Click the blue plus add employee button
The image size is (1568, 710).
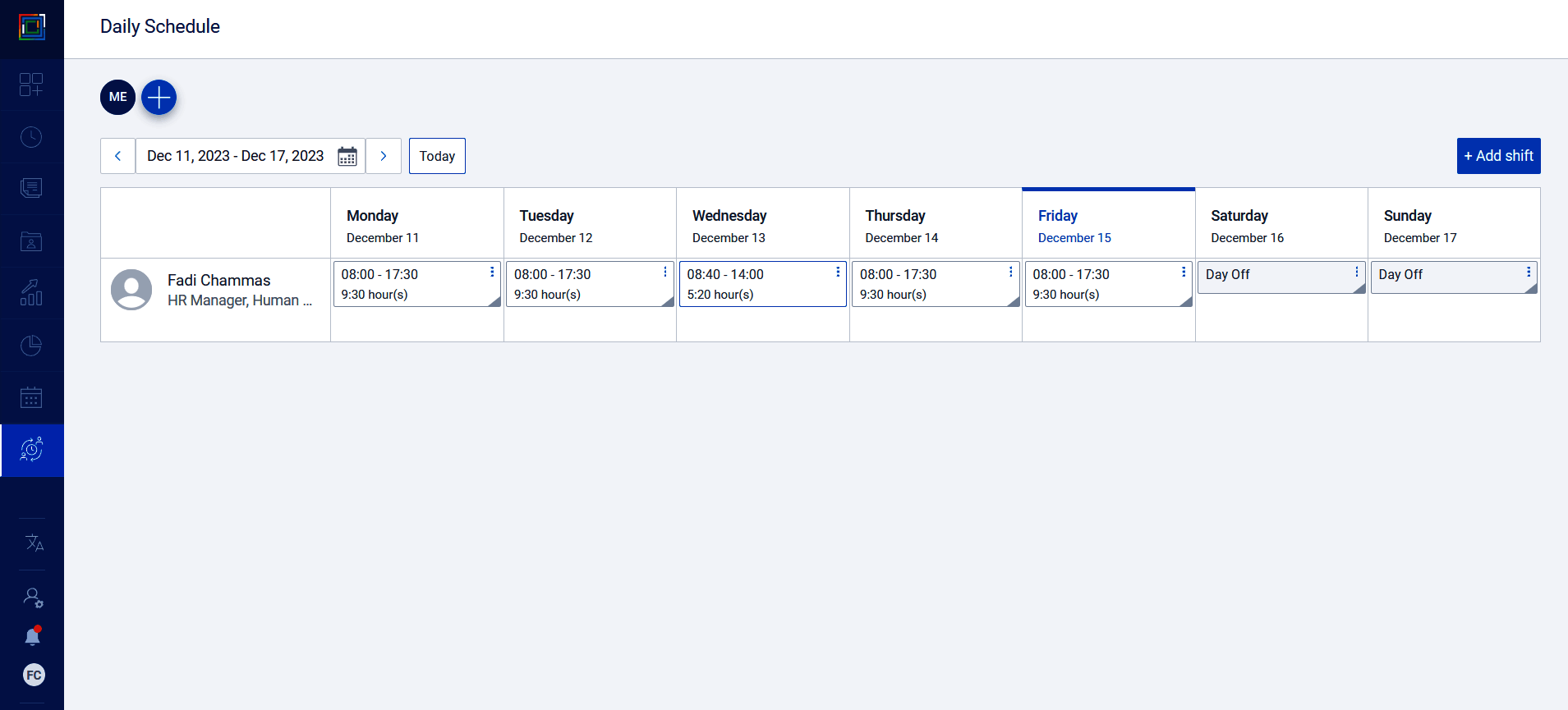(x=159, y=97)
